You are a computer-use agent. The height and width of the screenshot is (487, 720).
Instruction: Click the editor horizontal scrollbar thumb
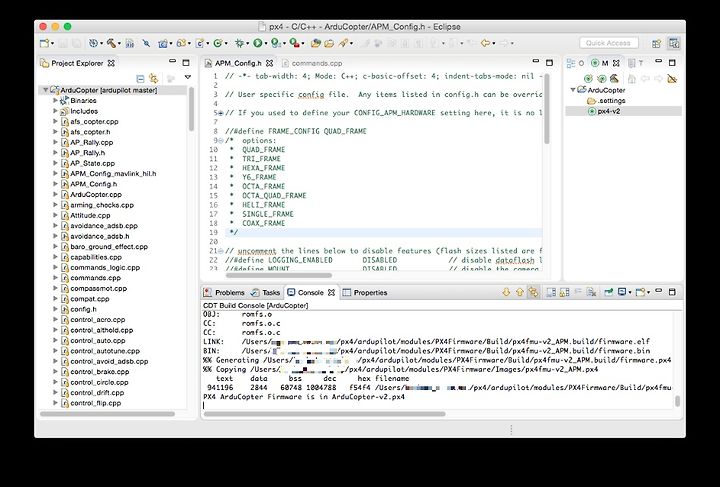click(279, 275)
